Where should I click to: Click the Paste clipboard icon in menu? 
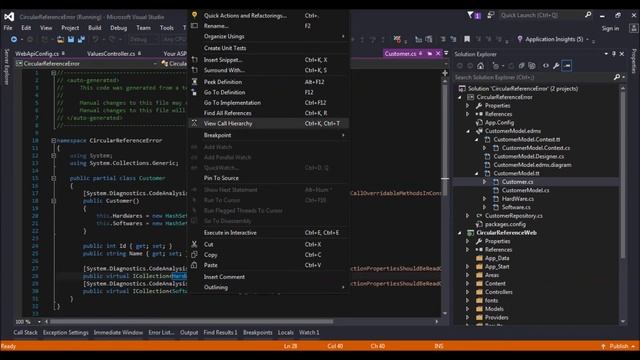[x=194, y=265]
